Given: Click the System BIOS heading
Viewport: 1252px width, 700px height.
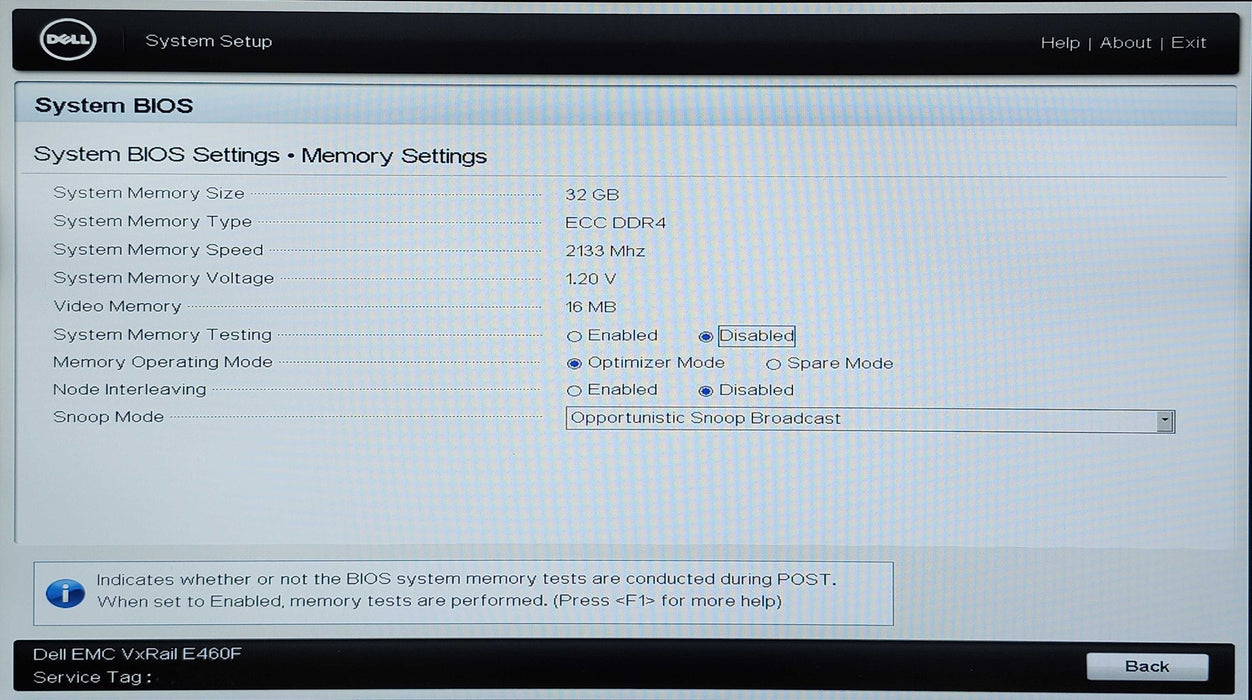Looking at the screenshot, I should [x=114, y=106].
